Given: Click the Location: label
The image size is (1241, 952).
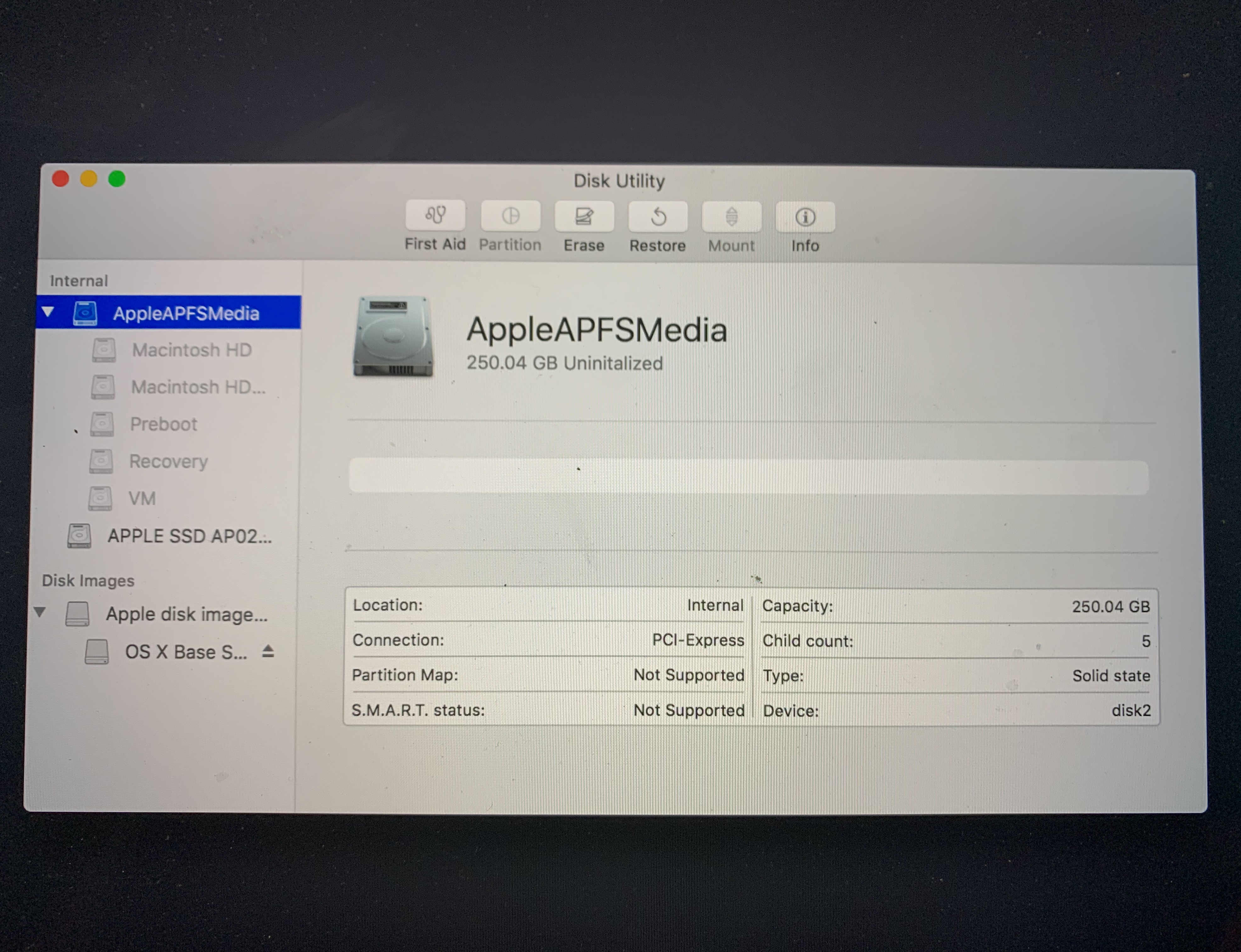Looking at the screenshot, I should 388,605.
